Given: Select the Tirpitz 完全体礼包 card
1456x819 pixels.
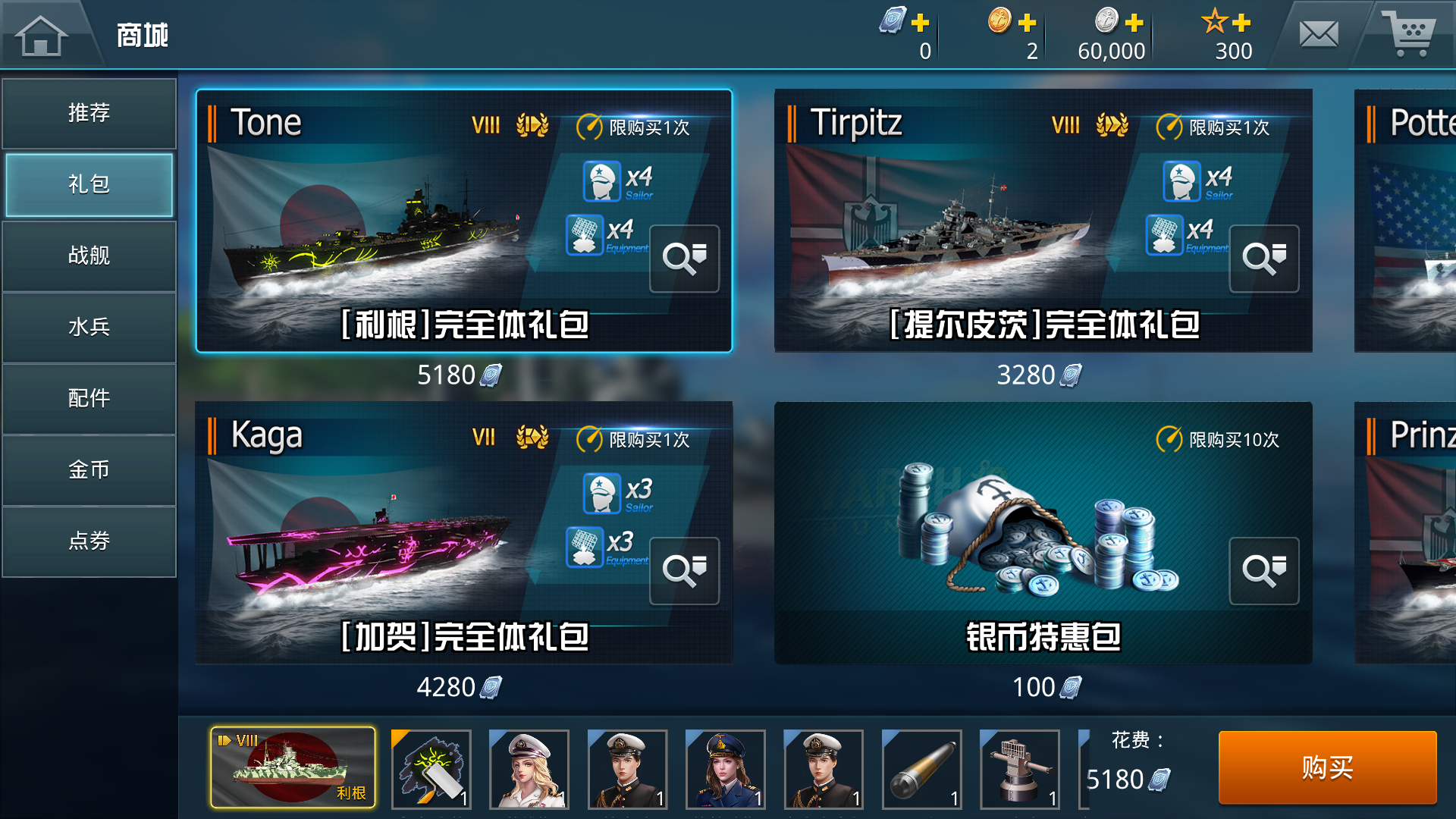Looking at the screenshot, I should click(1043, 221).
